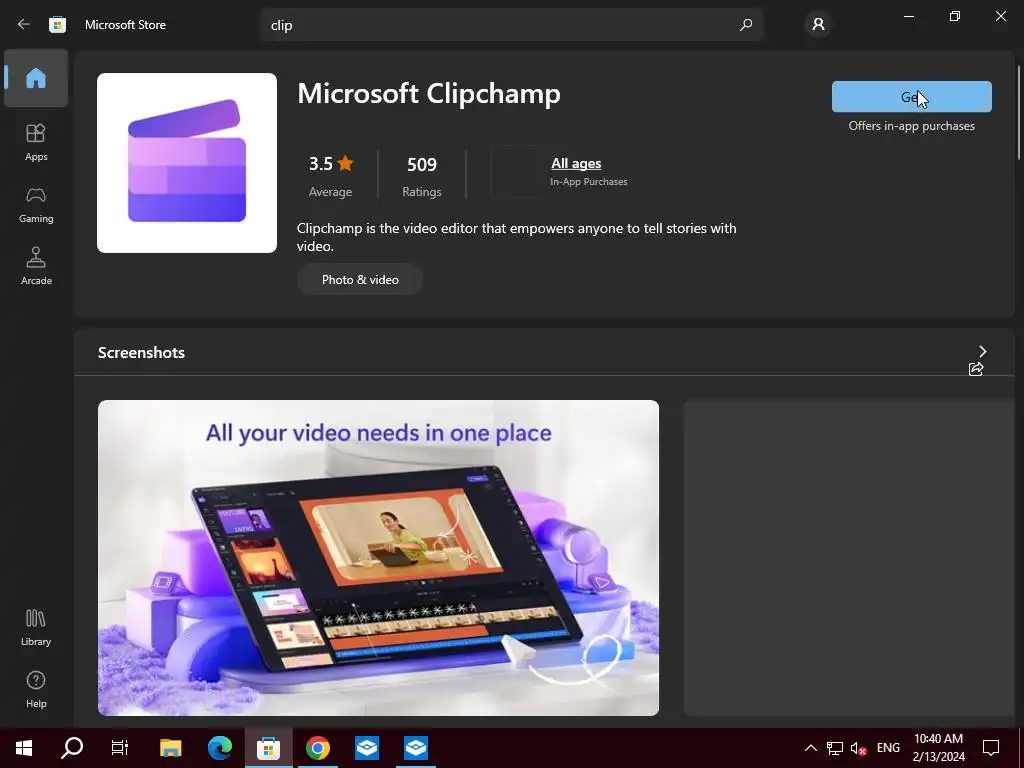1024x768 pixels.
Task: Open Task View on the taskbar
Action: pyautogui.click(x=120, y=748)
